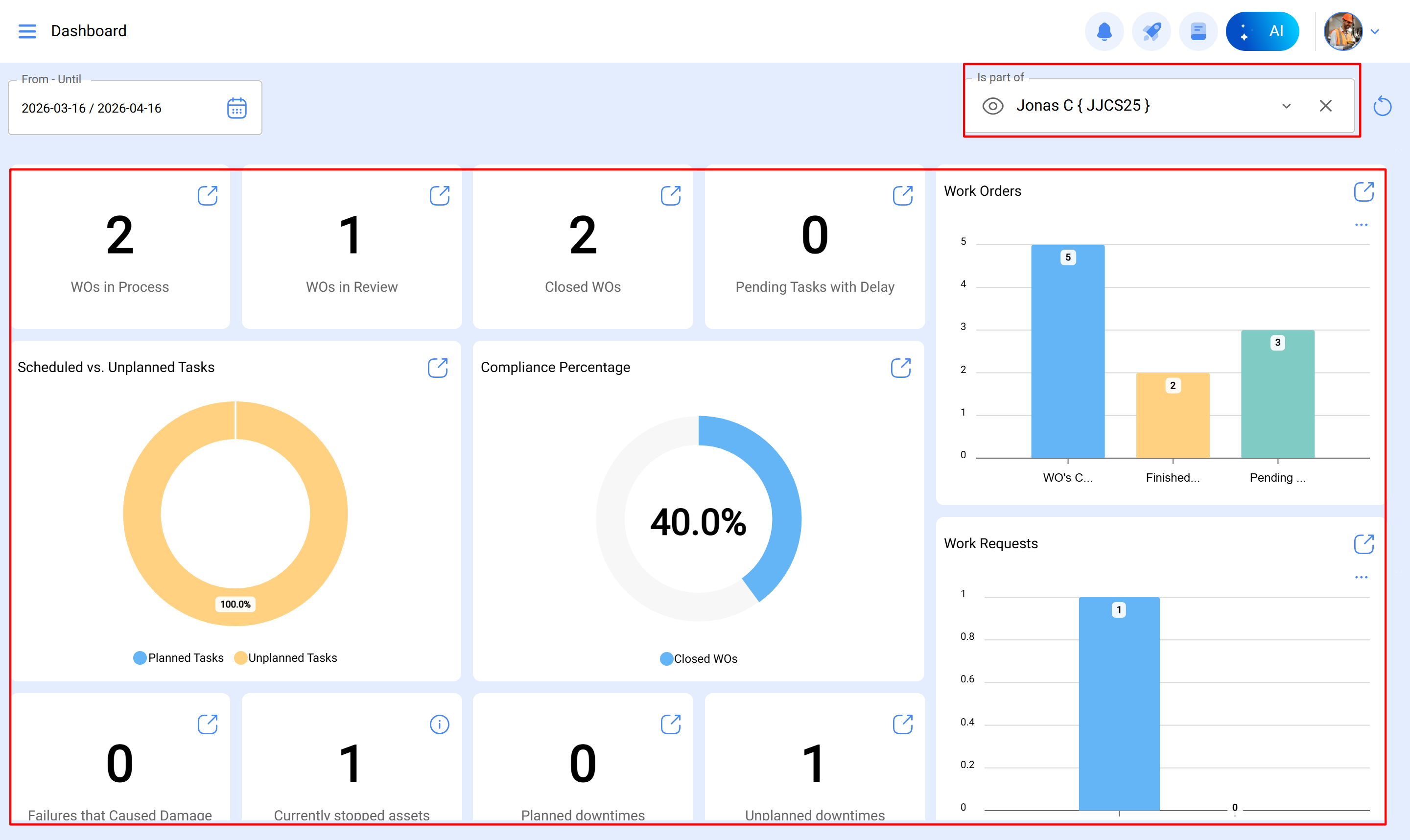Open WOs in Process details link icon

207,196
